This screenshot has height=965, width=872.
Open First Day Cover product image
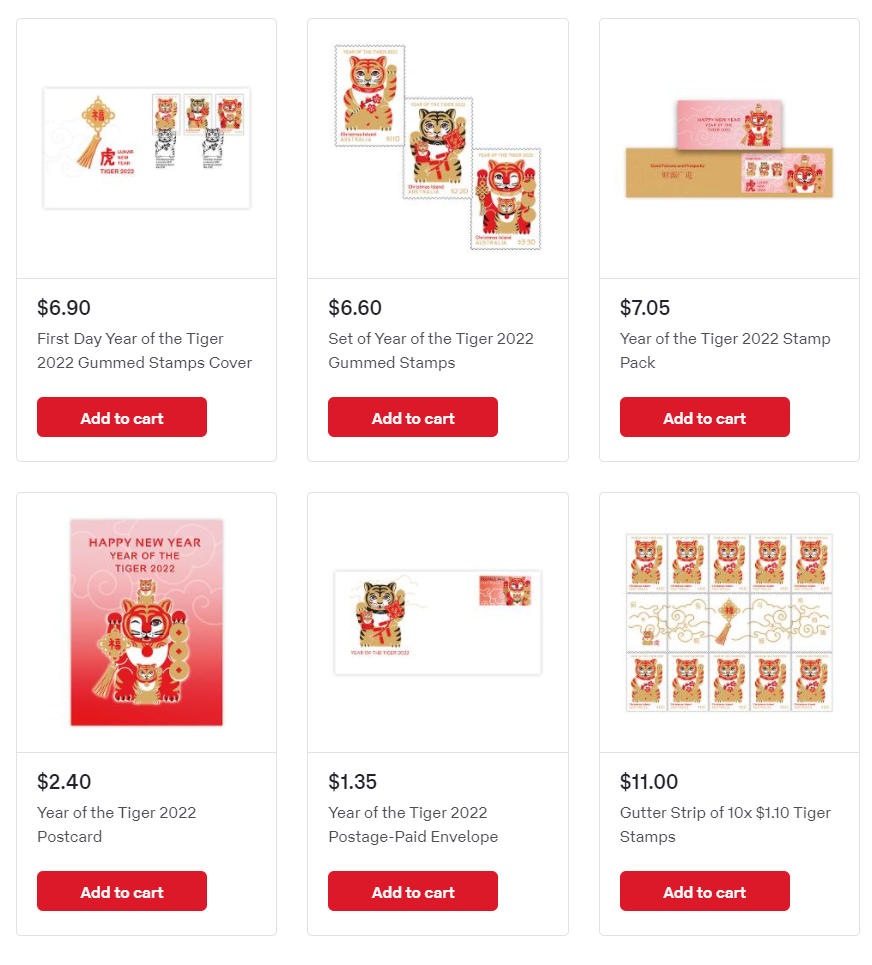(146, 148)
